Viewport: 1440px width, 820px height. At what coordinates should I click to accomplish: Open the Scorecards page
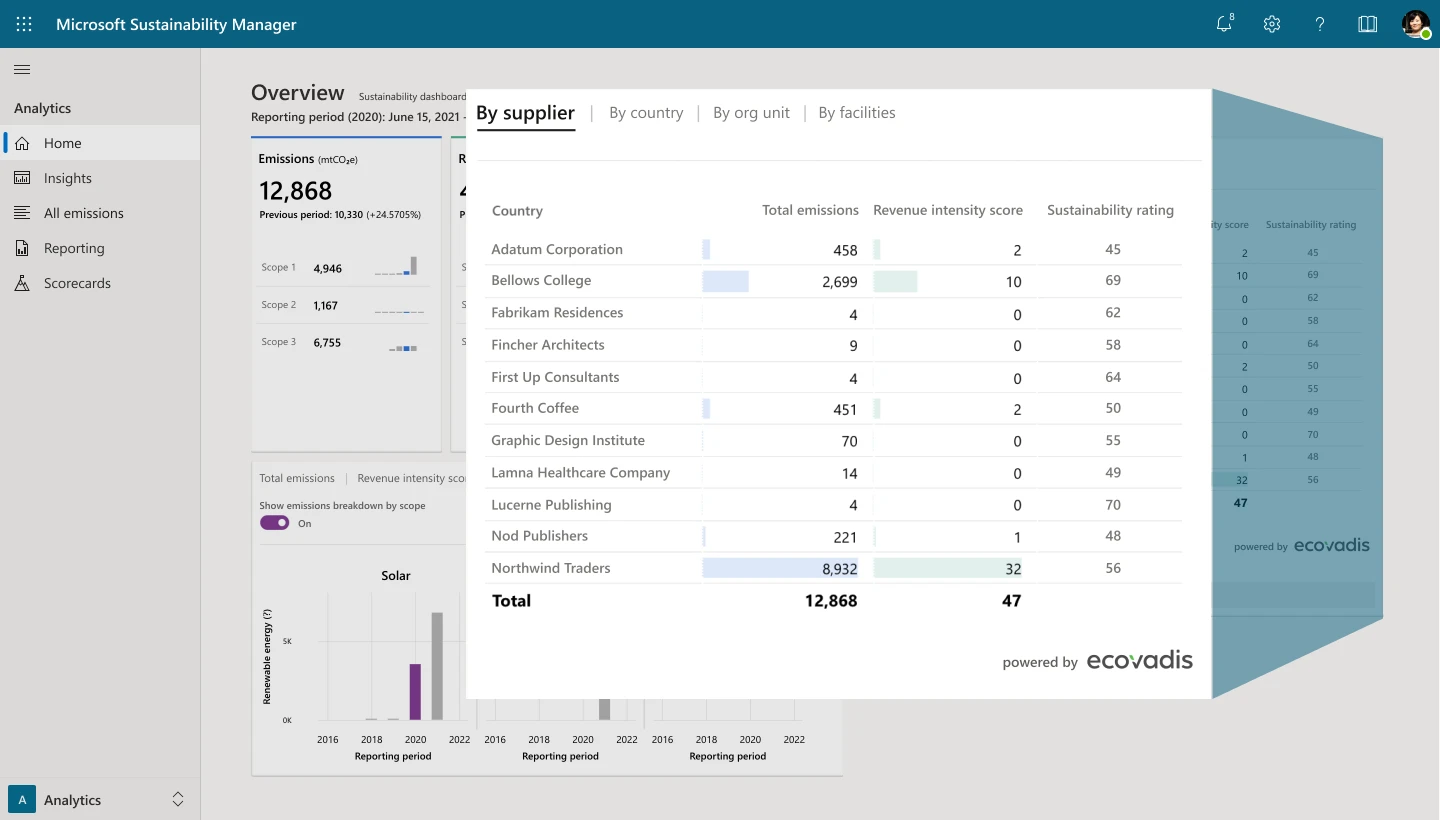pyautogui.click(x=79, y=283)
